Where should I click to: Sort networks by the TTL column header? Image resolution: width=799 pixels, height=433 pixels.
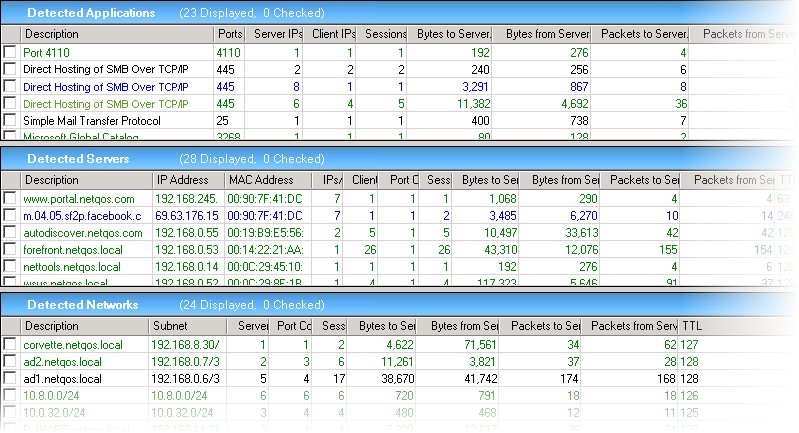tap(692, 326)
